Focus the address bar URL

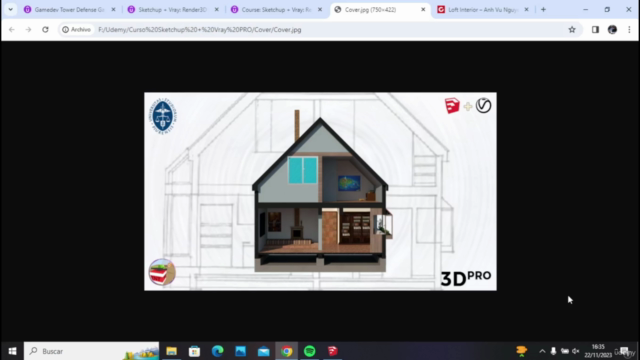[x=200, y=29]
